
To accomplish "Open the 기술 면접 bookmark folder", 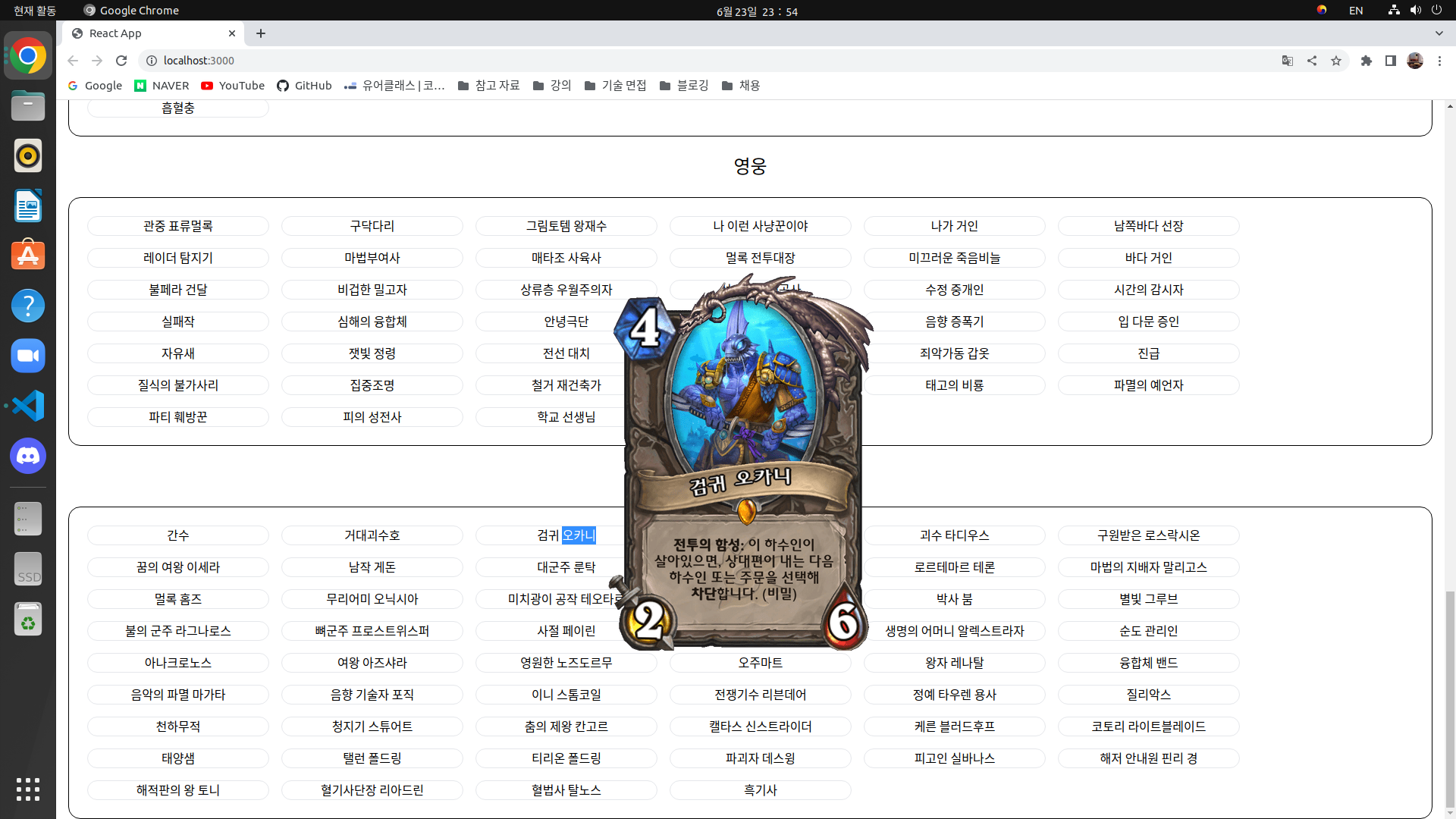I will click(x=615, y=86).
